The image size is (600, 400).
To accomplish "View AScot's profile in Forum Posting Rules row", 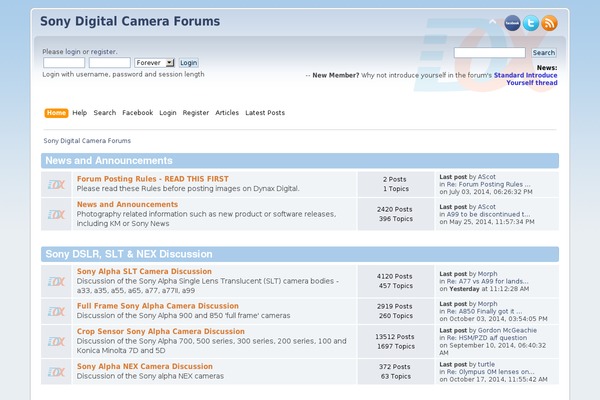I will [486, 177].
